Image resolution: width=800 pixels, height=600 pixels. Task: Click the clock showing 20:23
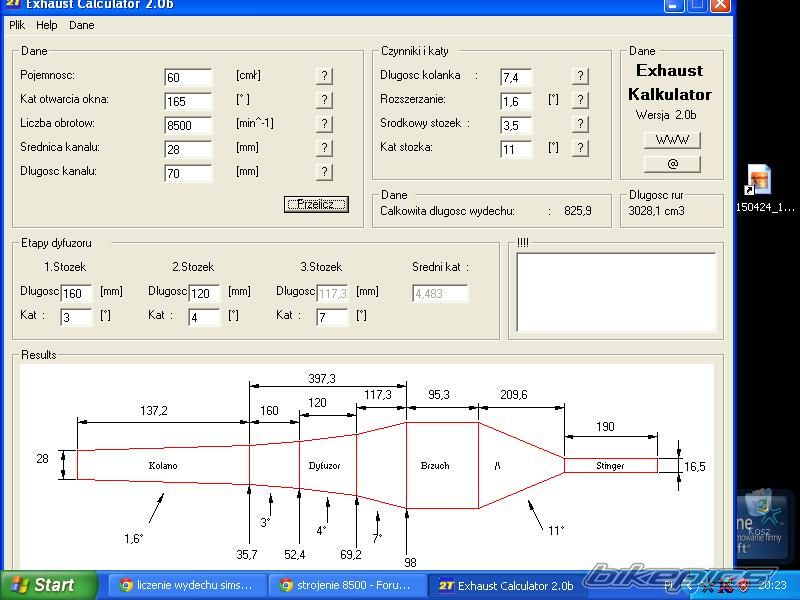772,585
